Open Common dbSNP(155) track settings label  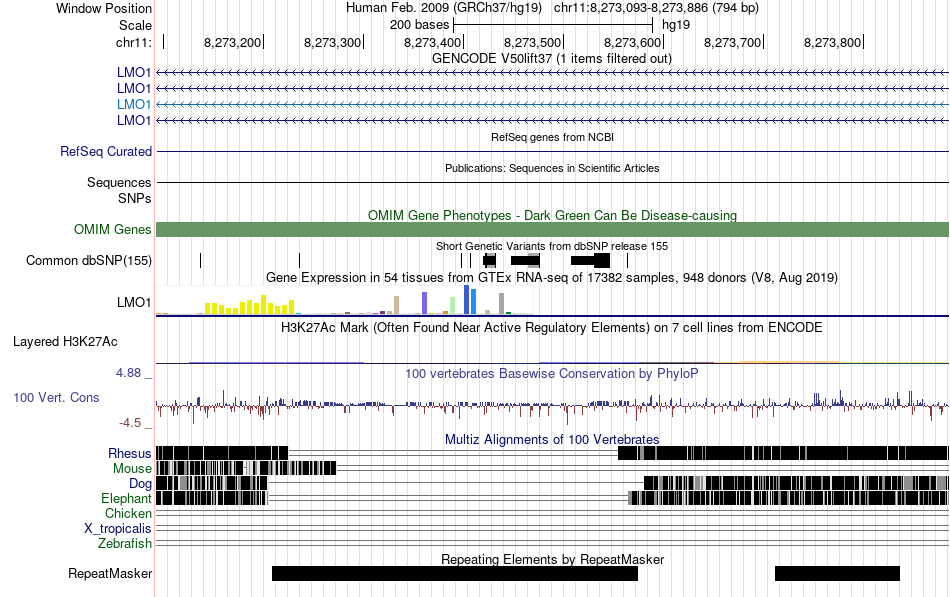89,261
